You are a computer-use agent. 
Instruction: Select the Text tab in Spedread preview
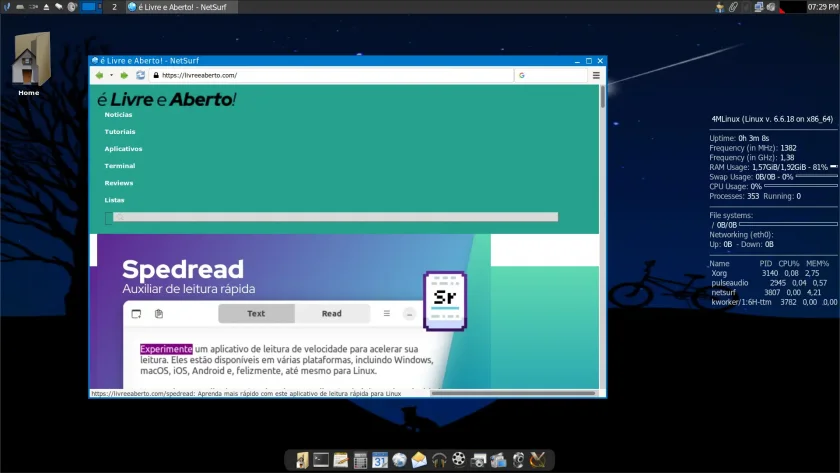click(x=256, y=313)
